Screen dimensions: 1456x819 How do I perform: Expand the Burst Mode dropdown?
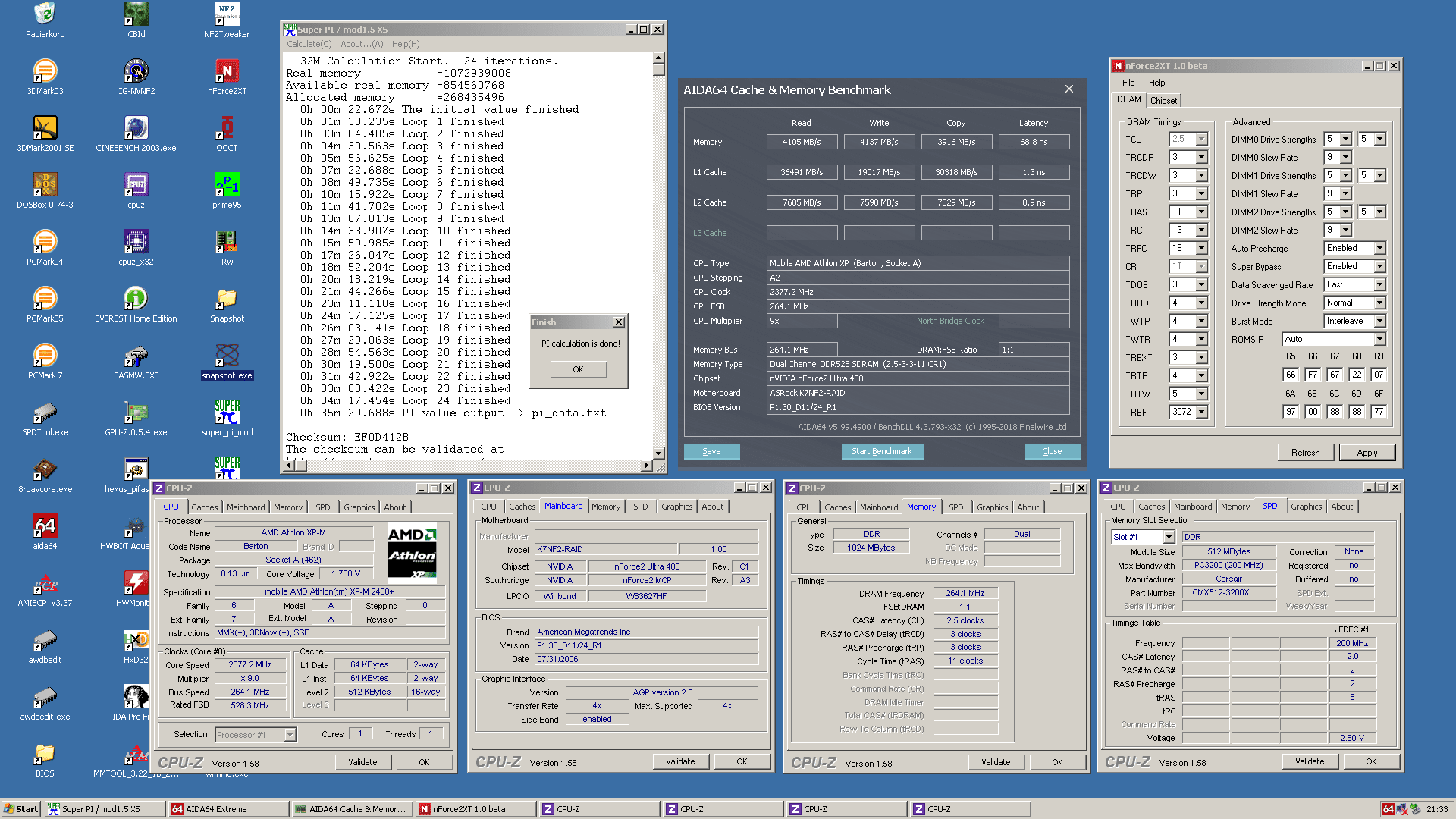(x=1379, y=322)
